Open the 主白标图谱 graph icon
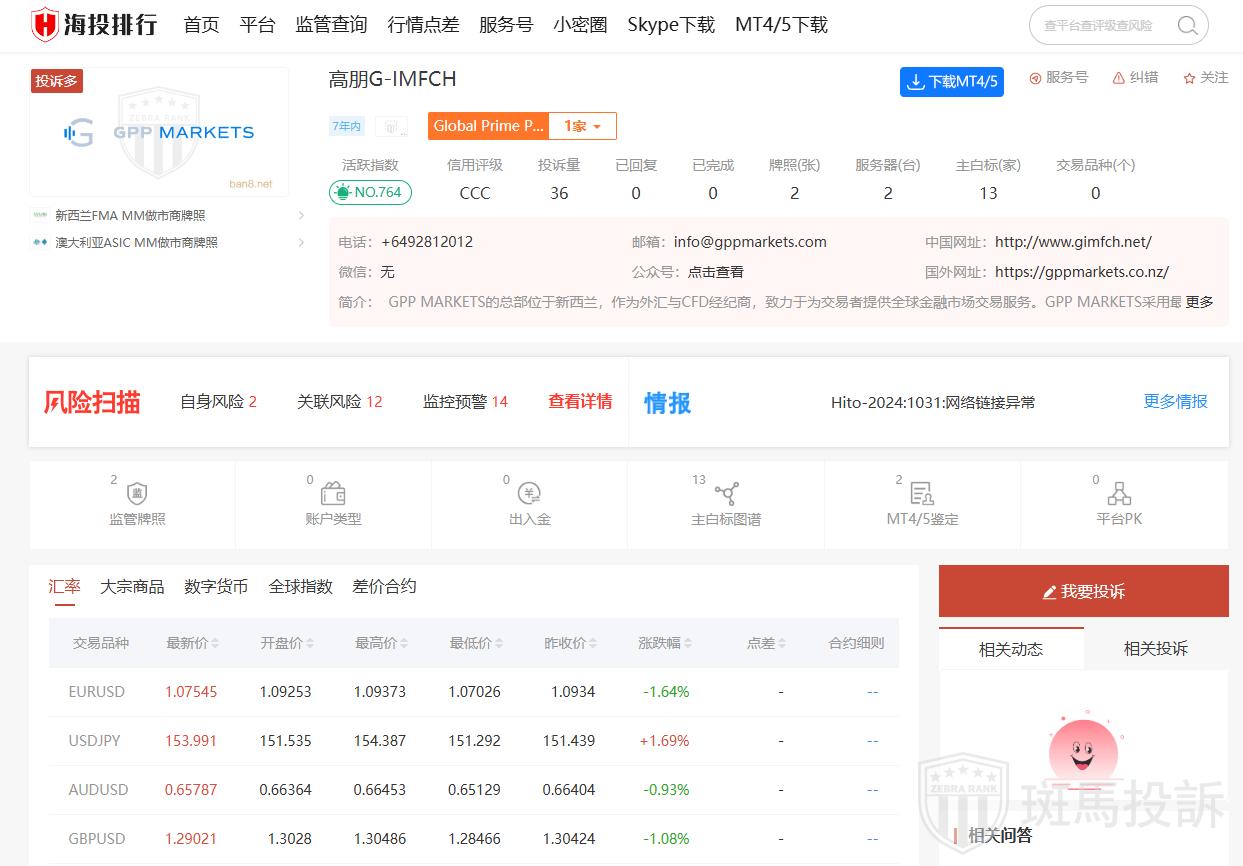Viewport: 1243px width, 866px height. (726, 494)
